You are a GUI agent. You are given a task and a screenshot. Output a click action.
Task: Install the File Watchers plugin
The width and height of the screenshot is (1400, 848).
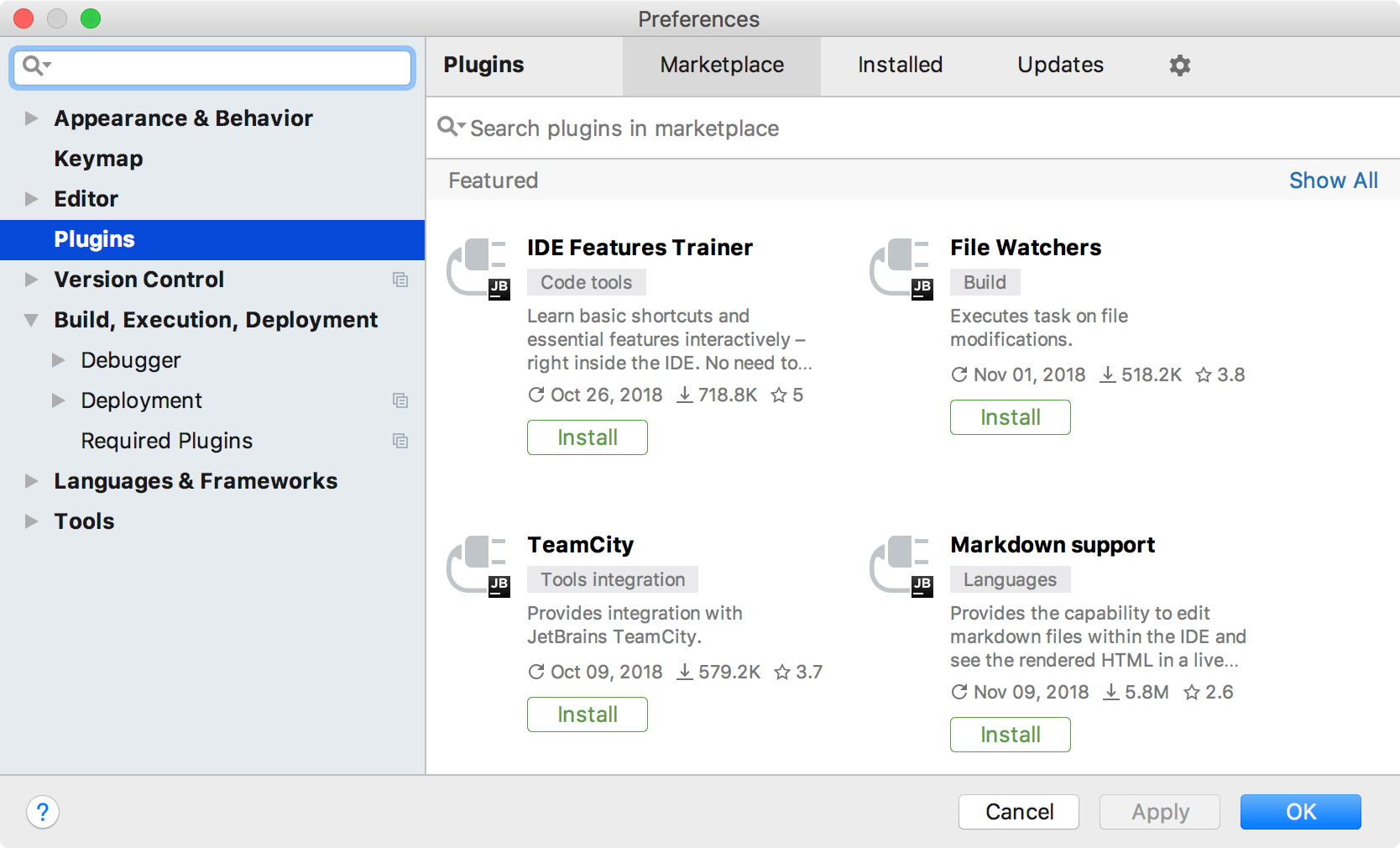coord(1011,417)
